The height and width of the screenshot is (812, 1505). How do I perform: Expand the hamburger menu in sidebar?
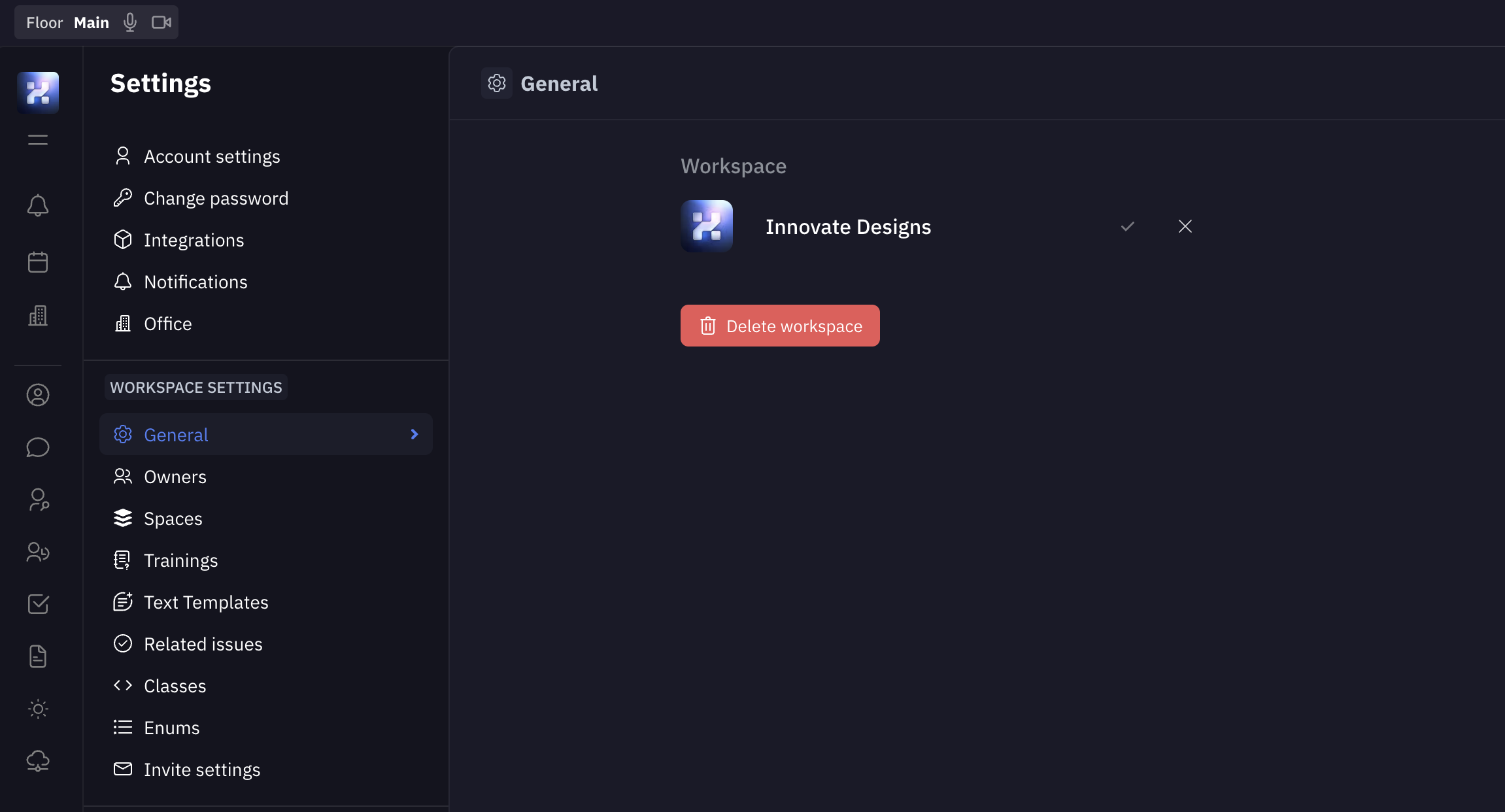[x=38, y=140]
